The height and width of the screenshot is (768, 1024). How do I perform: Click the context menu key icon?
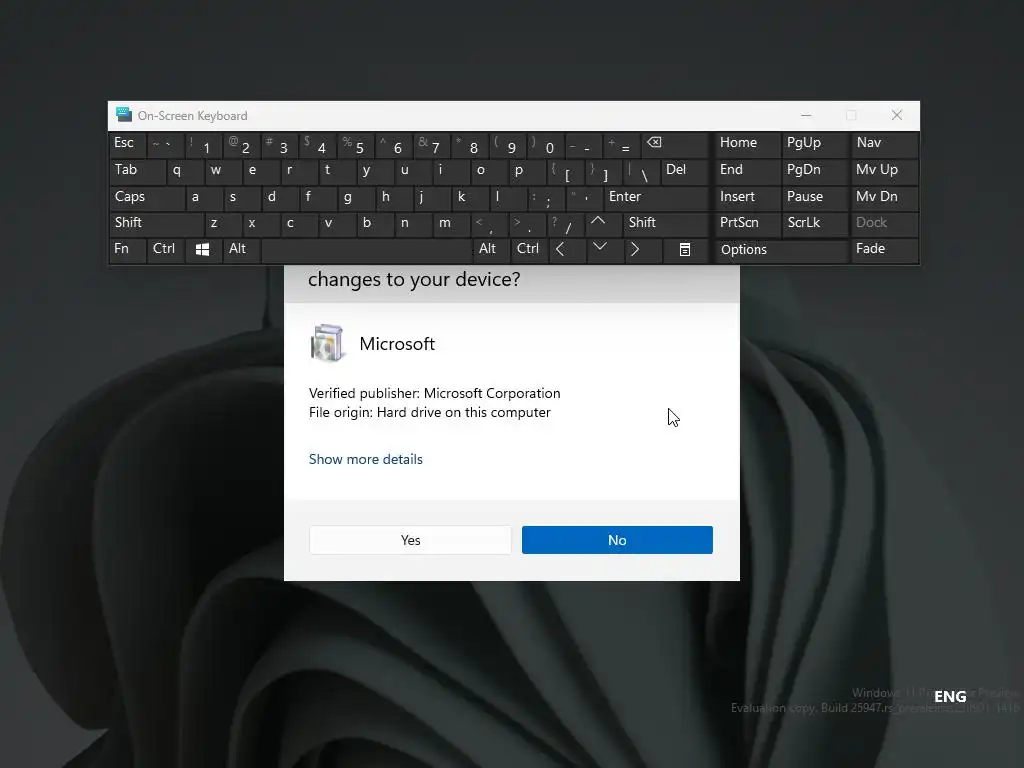[x=684, y=249]
